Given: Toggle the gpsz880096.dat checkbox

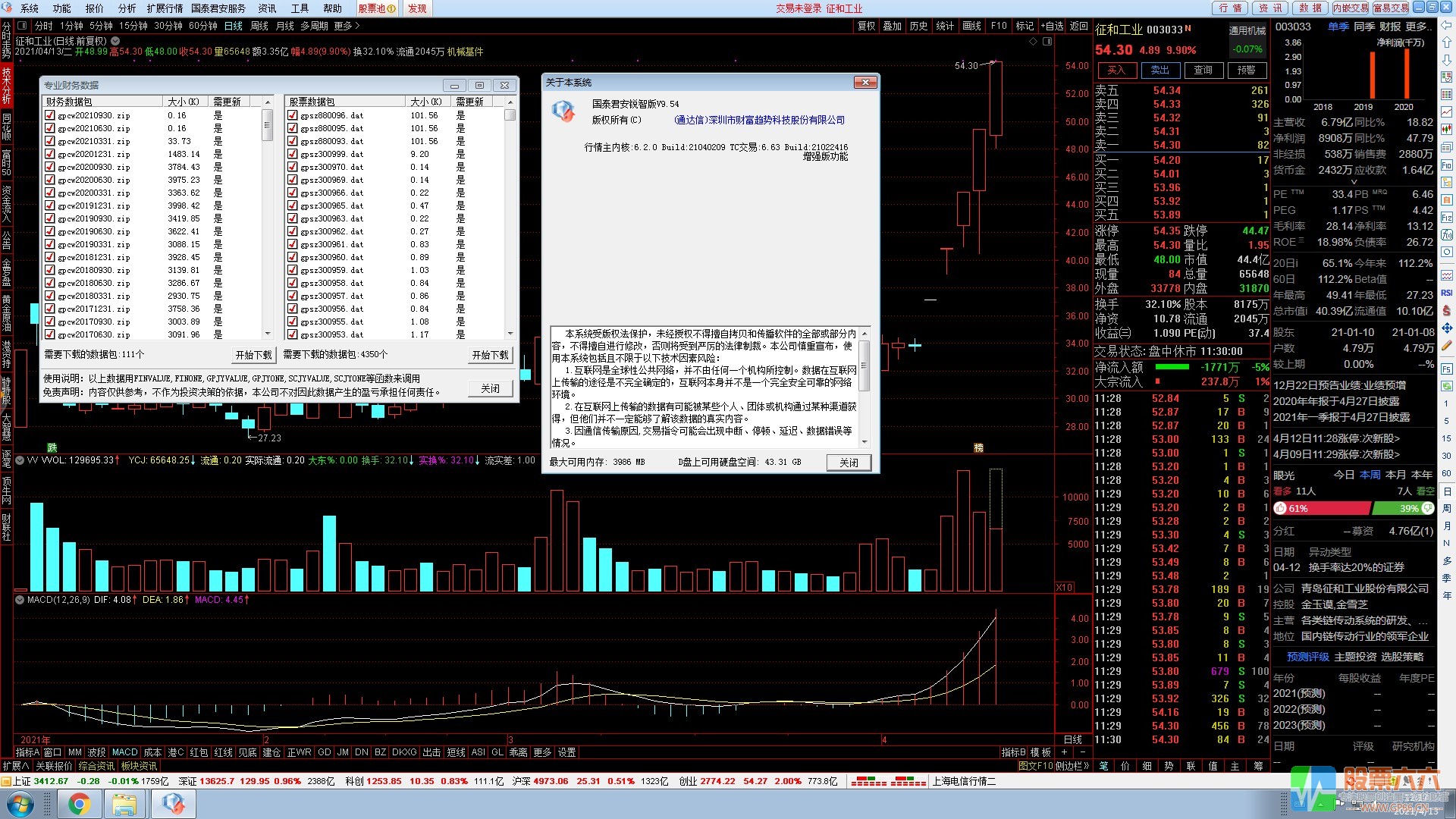Looking at the screenshot, I should 293,115.
